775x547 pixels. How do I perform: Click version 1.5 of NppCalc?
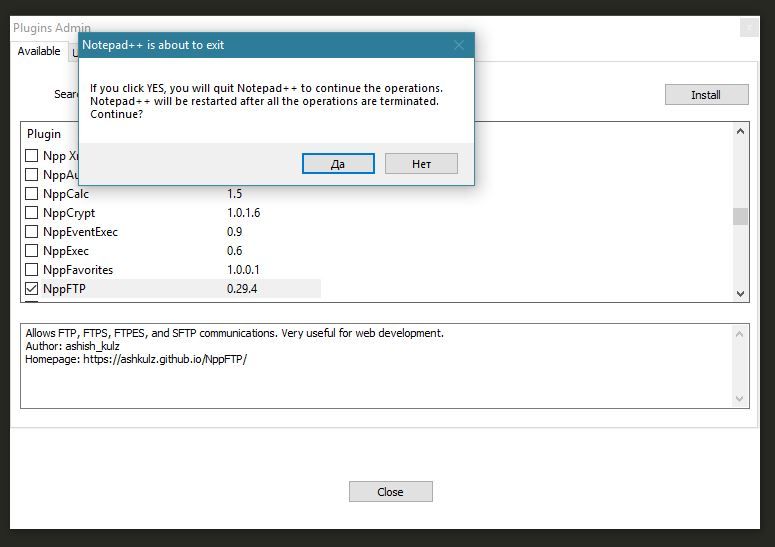pyautogui.click(x=234, y=194)
